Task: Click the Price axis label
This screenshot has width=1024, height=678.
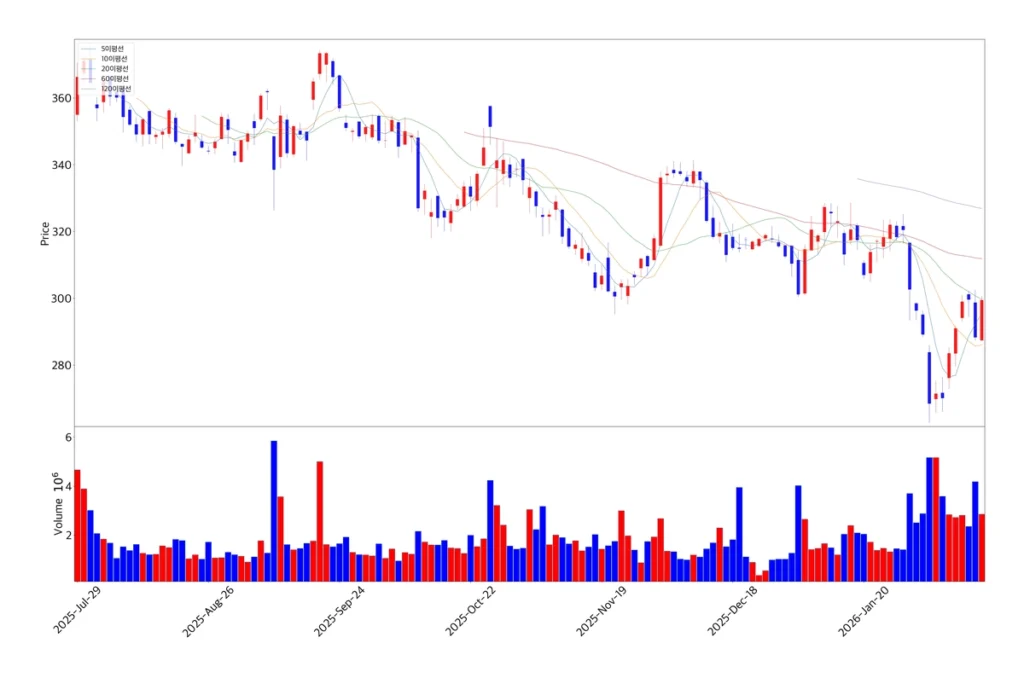Action: pyautogui.click(x=45, y=233)
